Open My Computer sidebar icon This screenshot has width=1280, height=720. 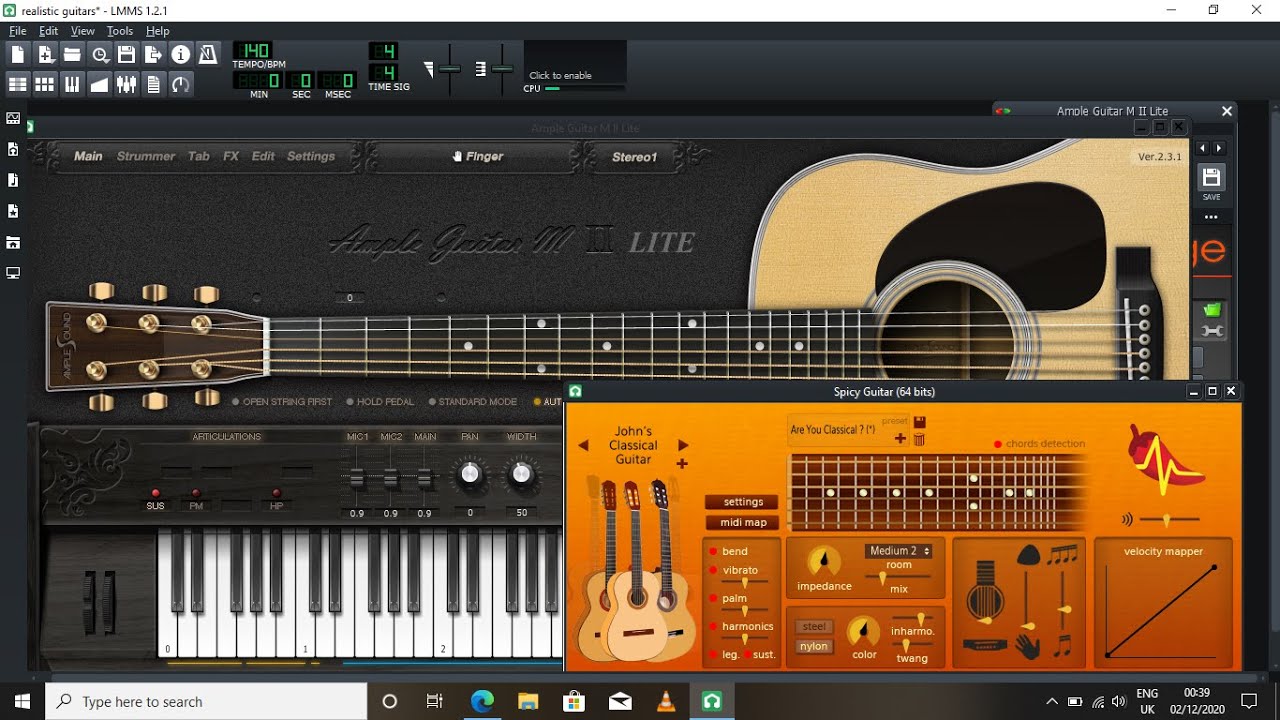(13, 273)
